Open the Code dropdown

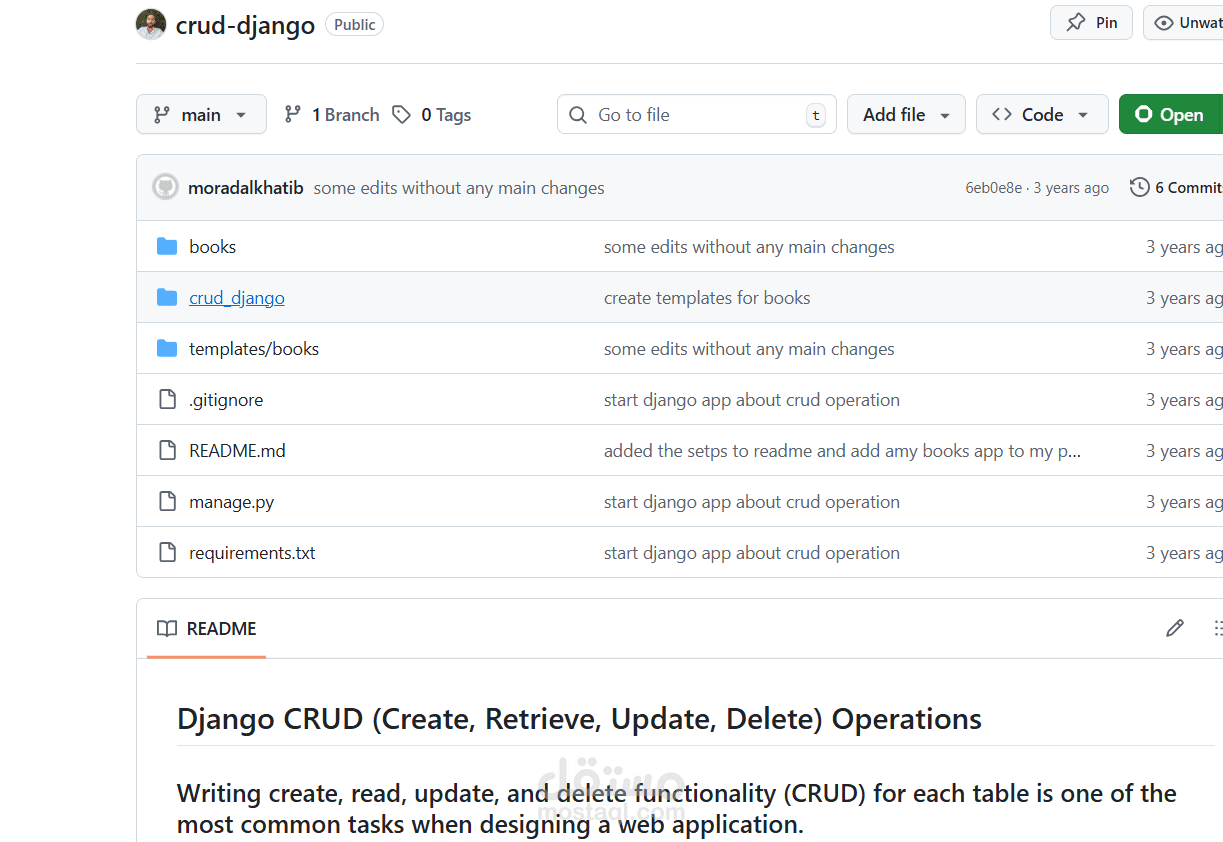point(1041,114)
